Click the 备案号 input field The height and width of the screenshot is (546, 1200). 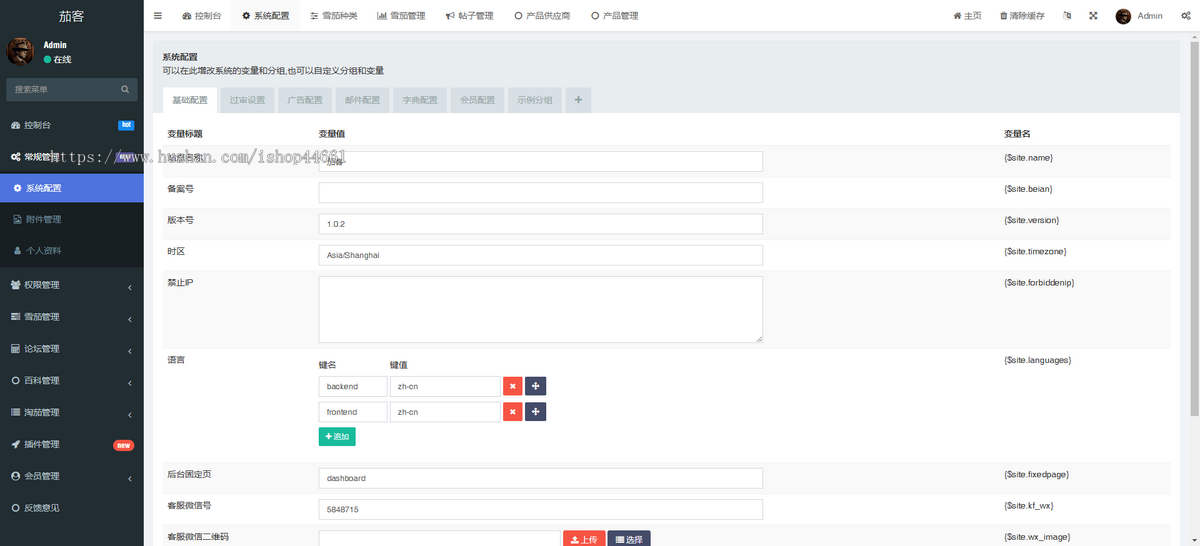[x=541, y=192]
